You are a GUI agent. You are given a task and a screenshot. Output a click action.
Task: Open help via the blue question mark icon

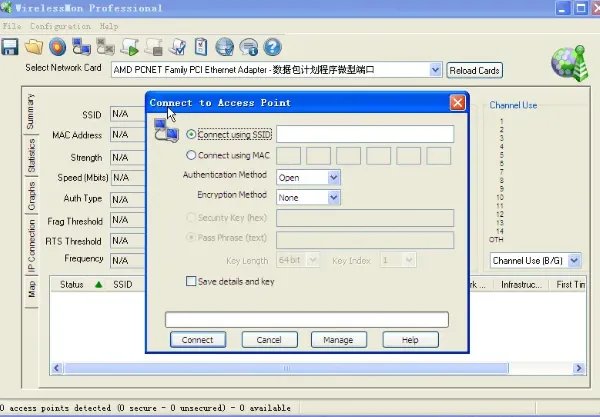point(272,47)
